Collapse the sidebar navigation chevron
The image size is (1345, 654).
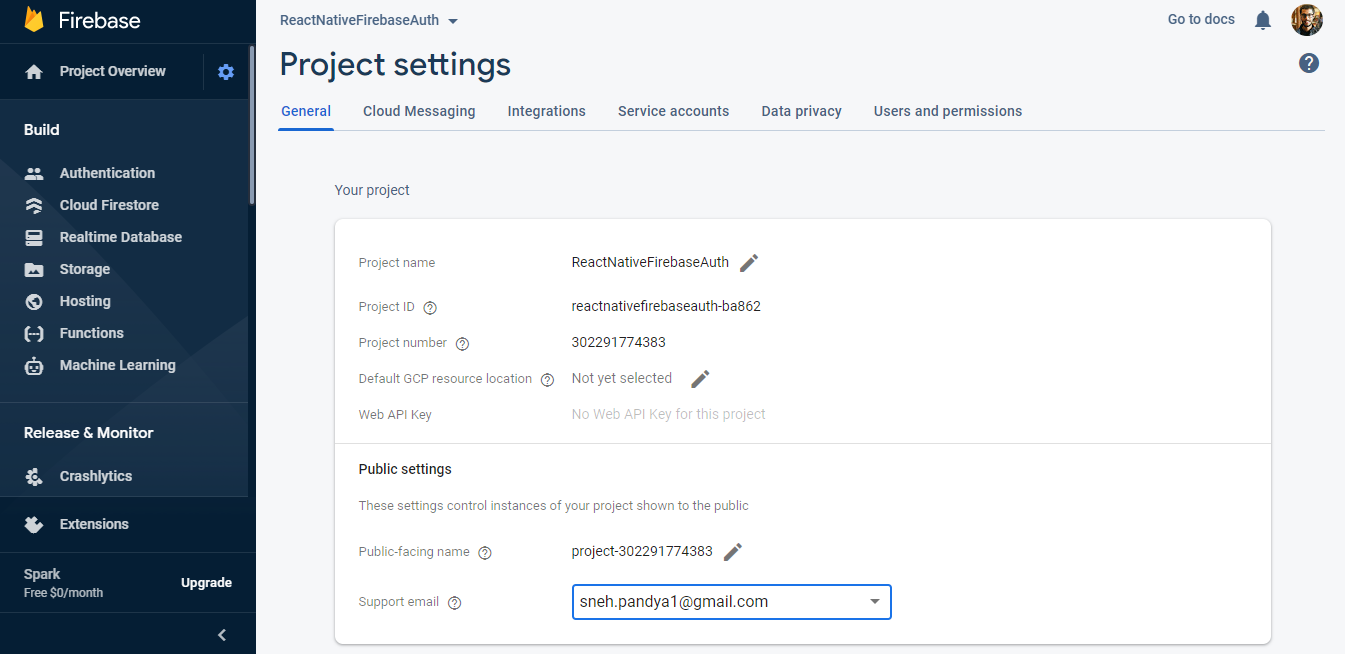(222, 635)
